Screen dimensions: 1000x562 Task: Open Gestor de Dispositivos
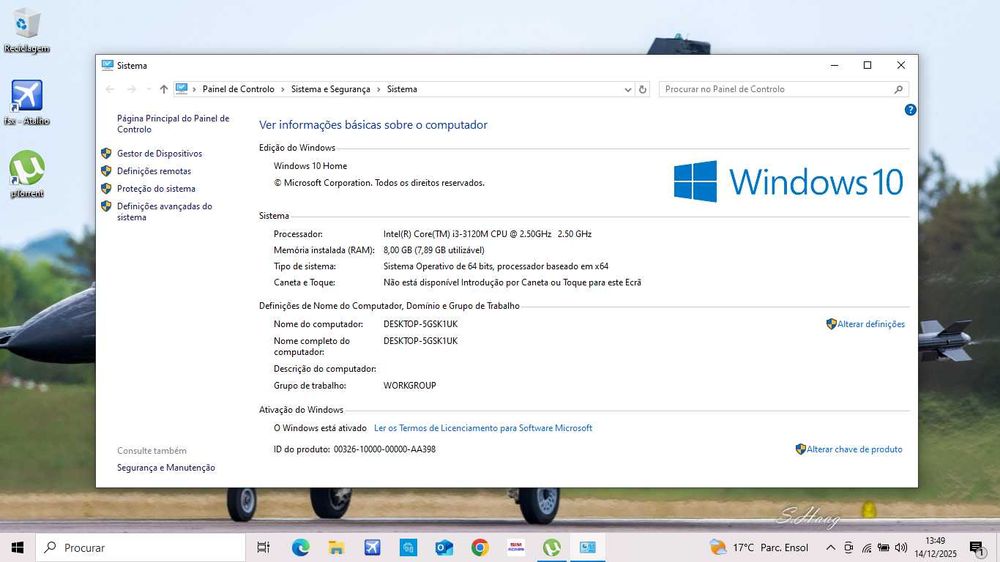click(x=159, y=154)
